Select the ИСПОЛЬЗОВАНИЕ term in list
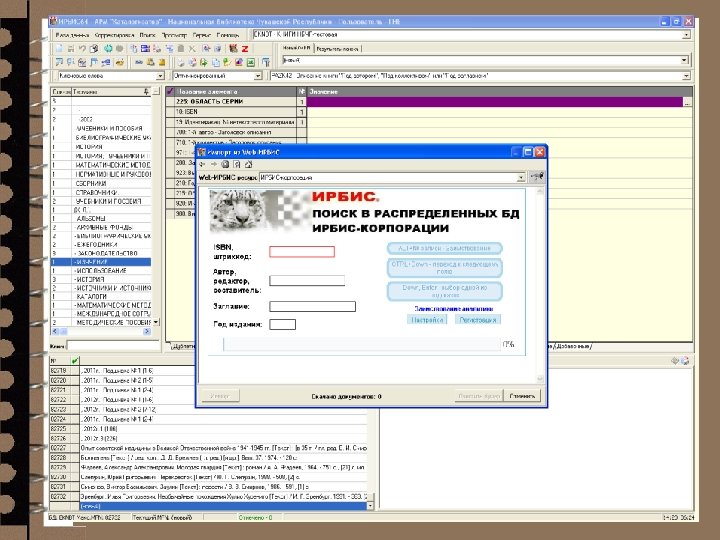 pyautogui.click(x=101, y=270)
